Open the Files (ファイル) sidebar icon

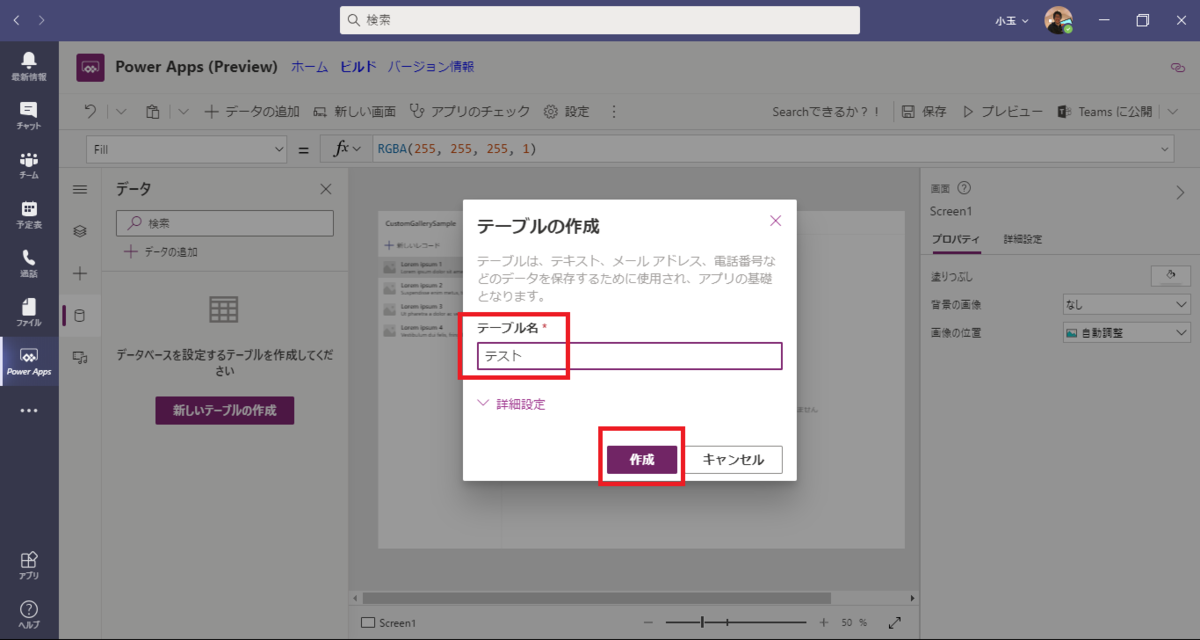[29, 311]
